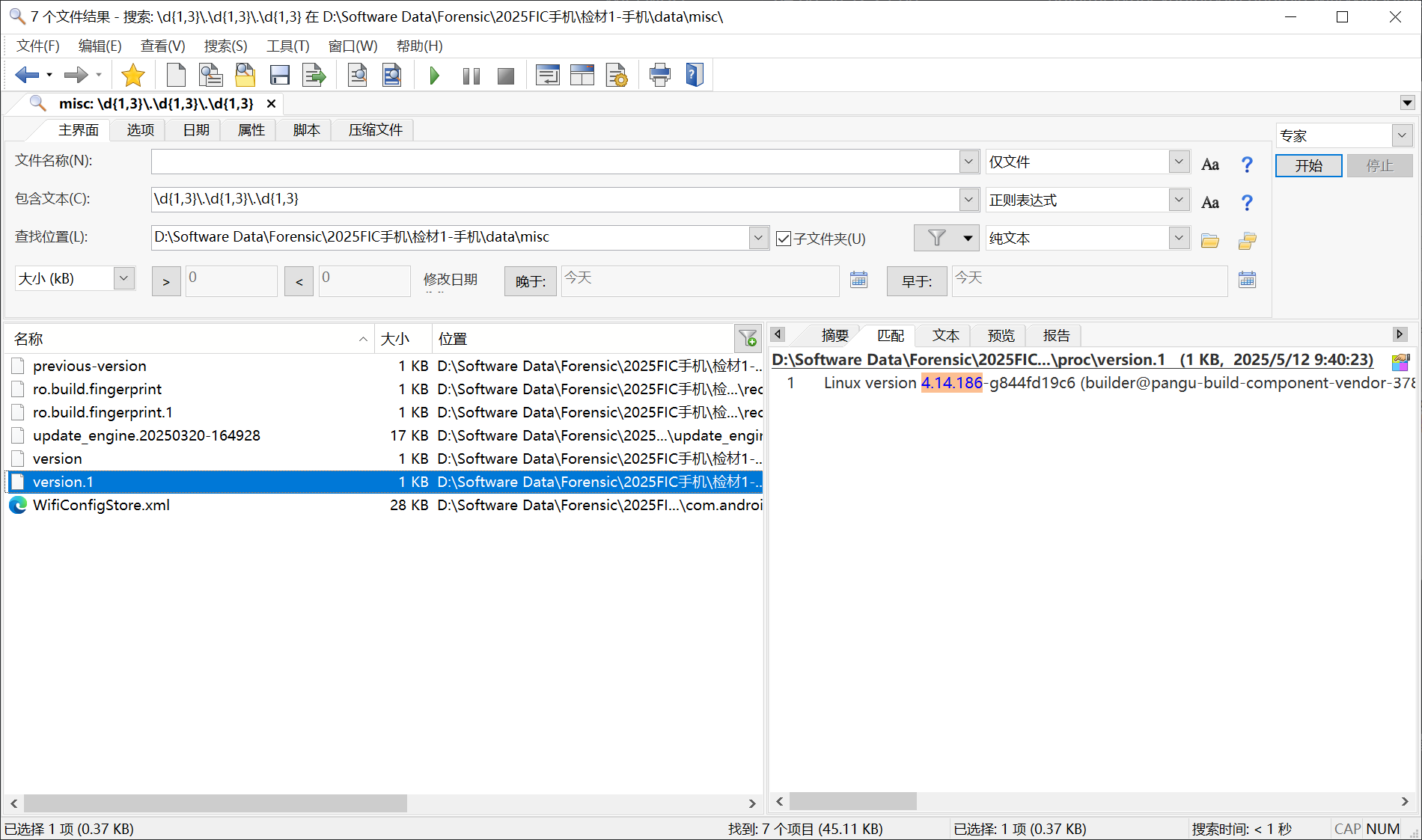Screen dimensions: 1422x840
Task: Click the 早于: button
Action: click(x=916, y=281)
